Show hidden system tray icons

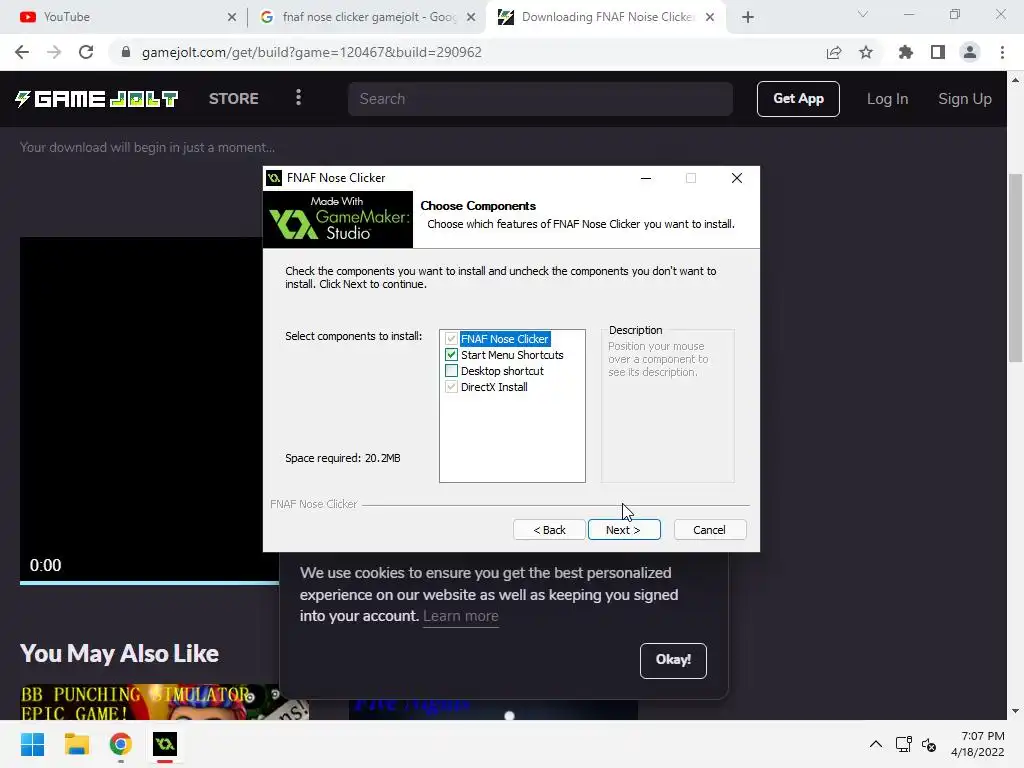876,744
